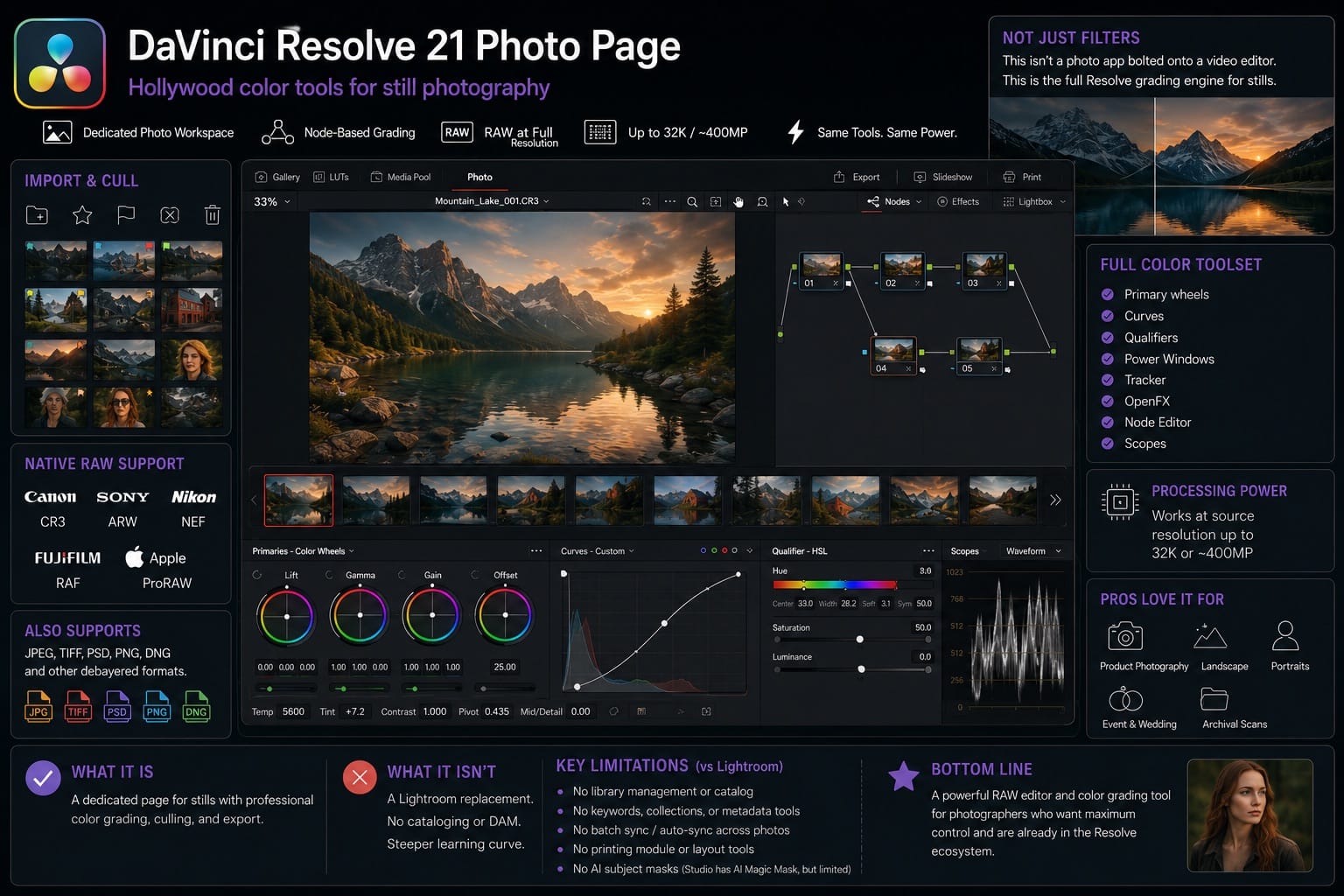The image size is (1344, 896).
Task: Select node 03 in the node graph
Action: tap(984, 270)
